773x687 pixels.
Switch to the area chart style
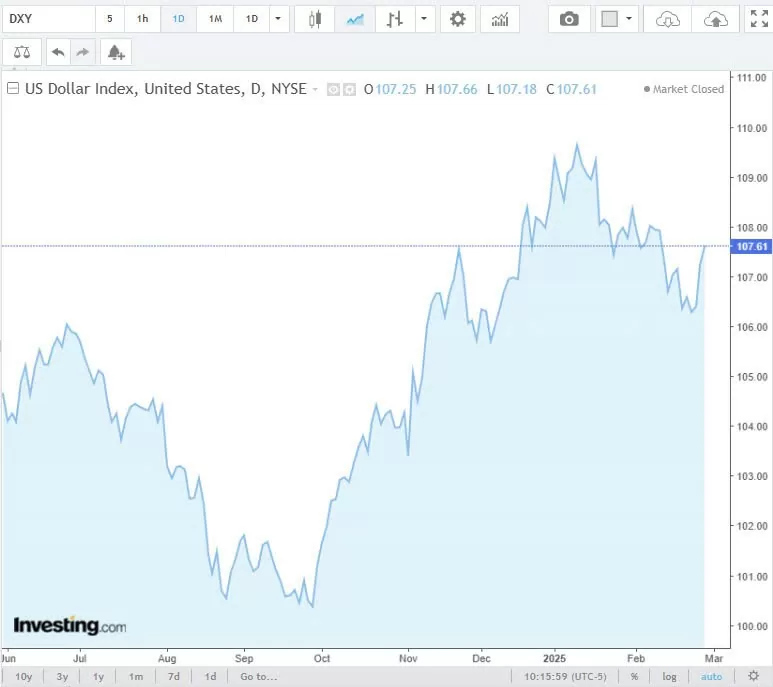[x=354, y=19]
